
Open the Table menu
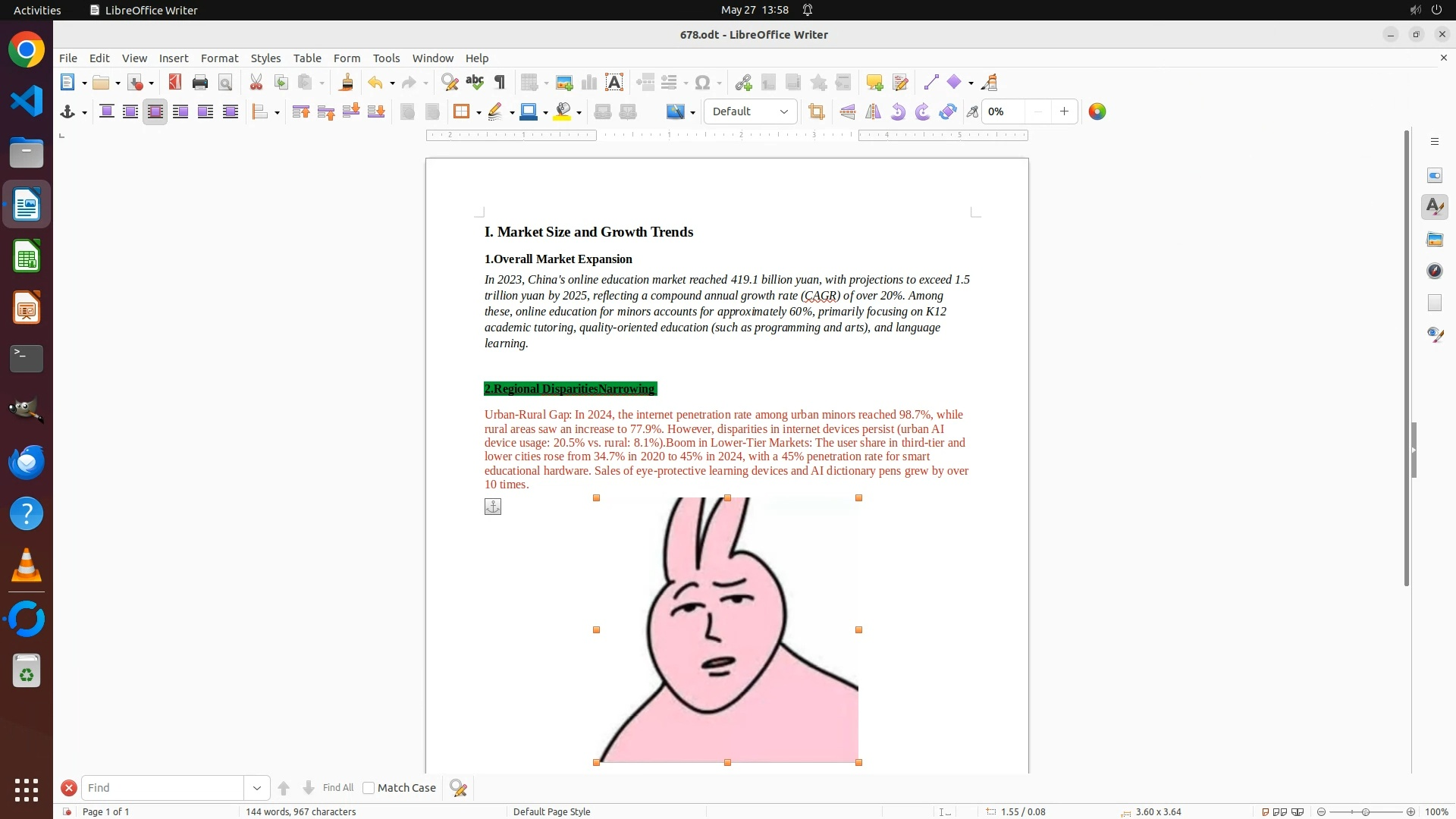coord(306,58)
